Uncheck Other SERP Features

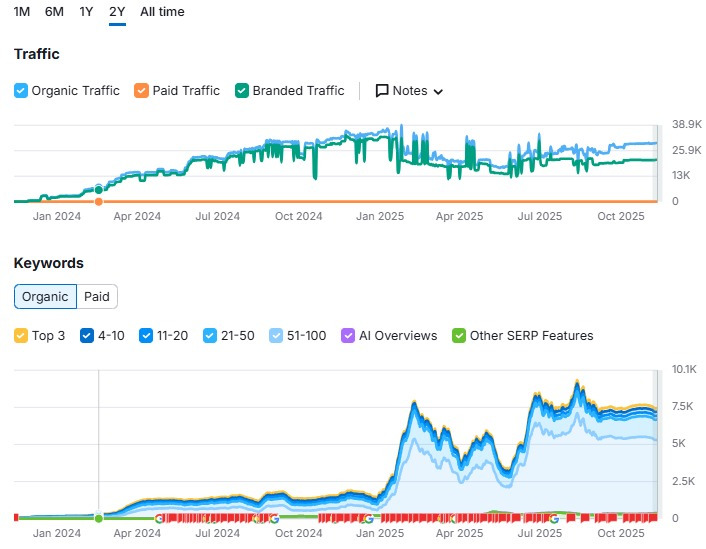point(460,336)
